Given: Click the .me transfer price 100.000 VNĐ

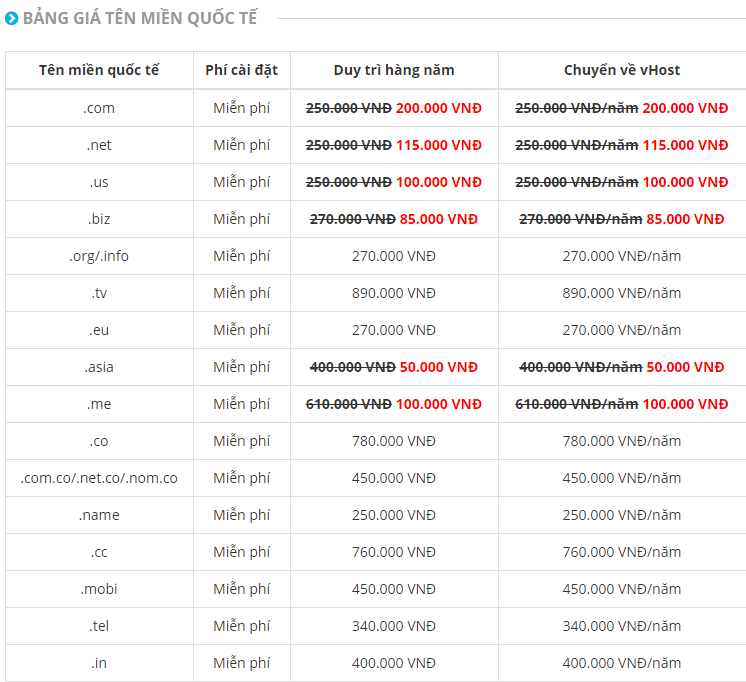Looking at the screenshot, I should click(685, 404).
